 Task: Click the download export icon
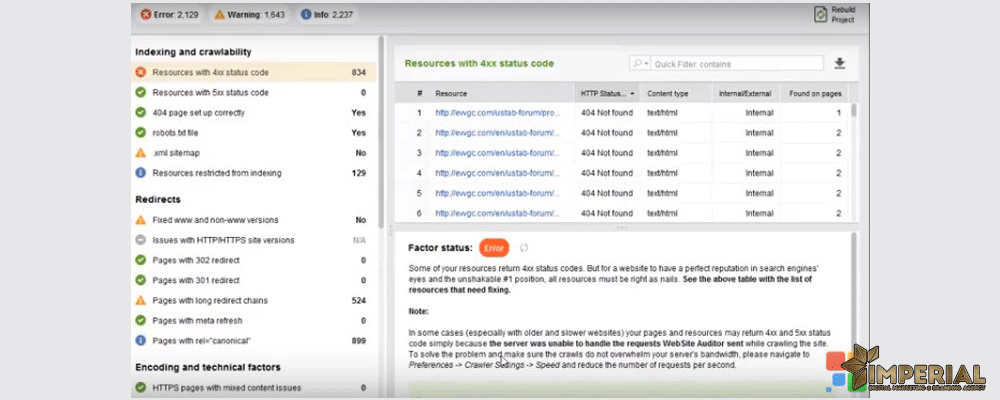[839, 64]
